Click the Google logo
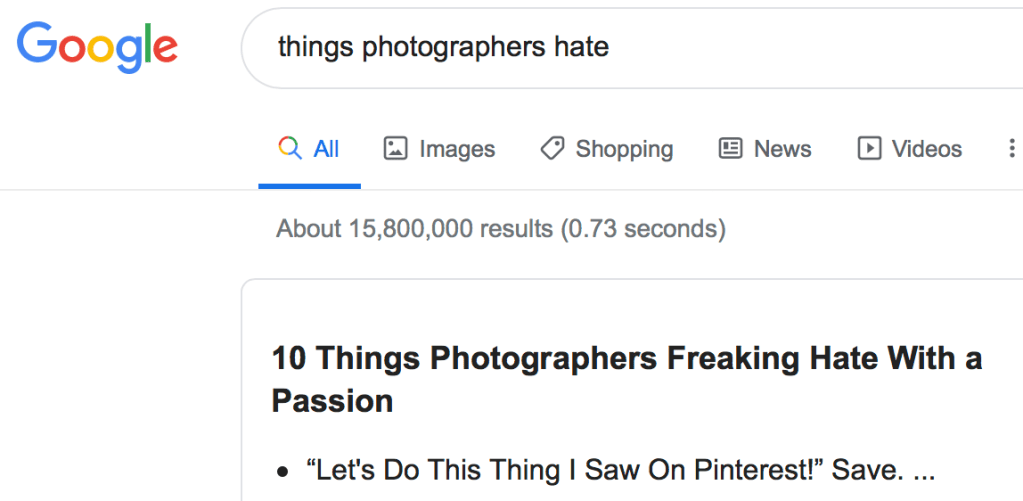Image resolution: width=1023 pixels, height=501 pixels. 97,46
